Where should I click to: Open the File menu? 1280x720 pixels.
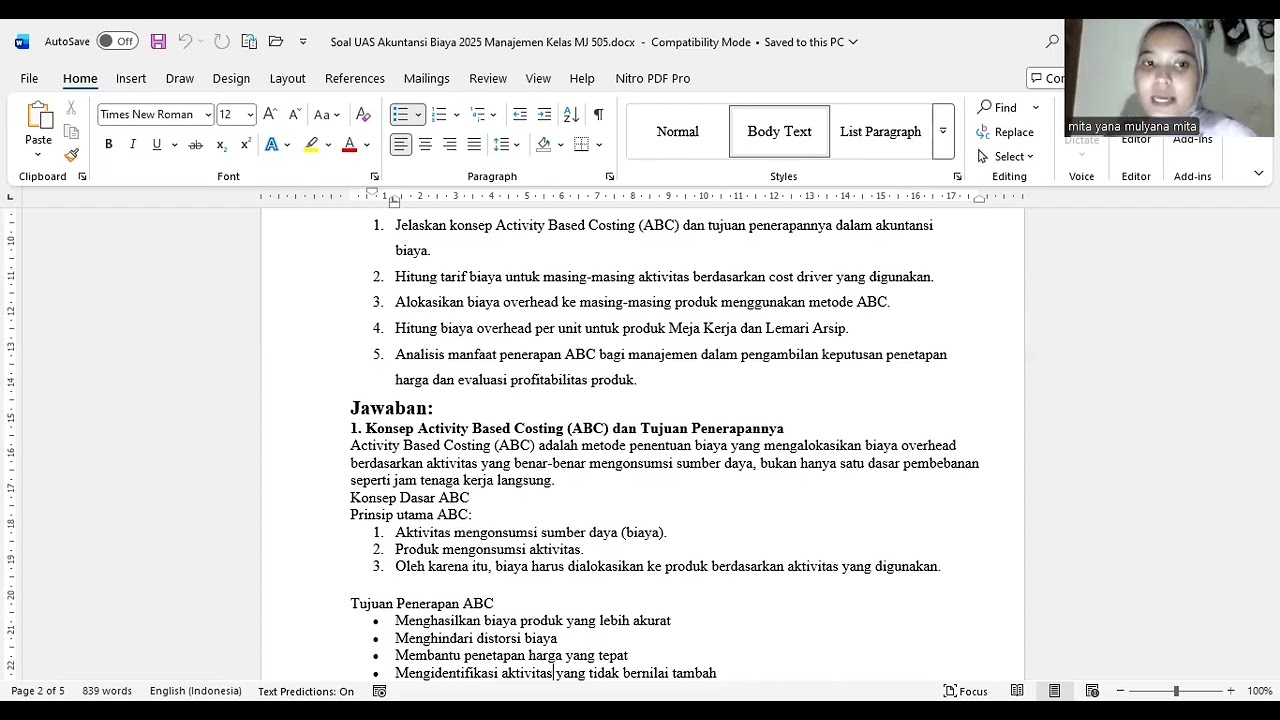tap(29, 79)
